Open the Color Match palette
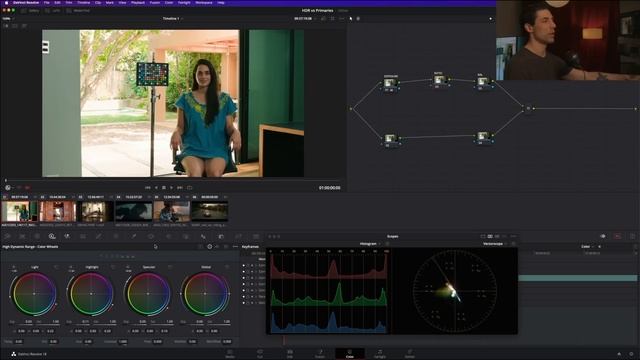This screenshot has width=640, height=360. tap(22, 236)
